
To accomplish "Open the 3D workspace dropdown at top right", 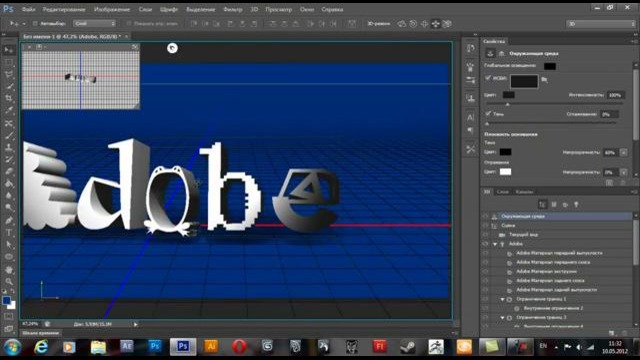I will tap(600, 24).
